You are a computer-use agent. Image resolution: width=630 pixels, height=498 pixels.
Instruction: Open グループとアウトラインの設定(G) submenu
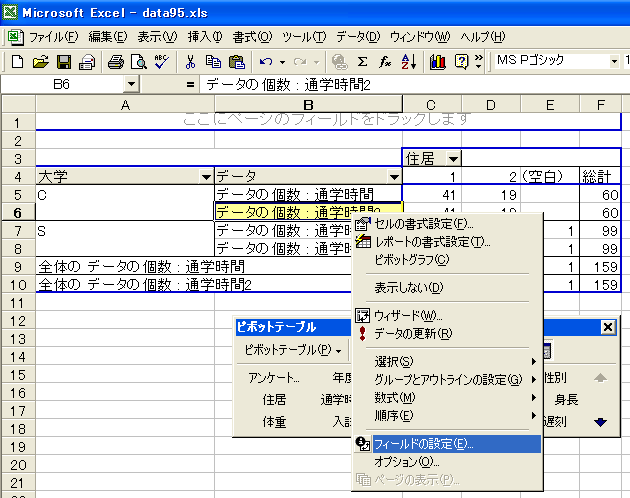point(448,380)
